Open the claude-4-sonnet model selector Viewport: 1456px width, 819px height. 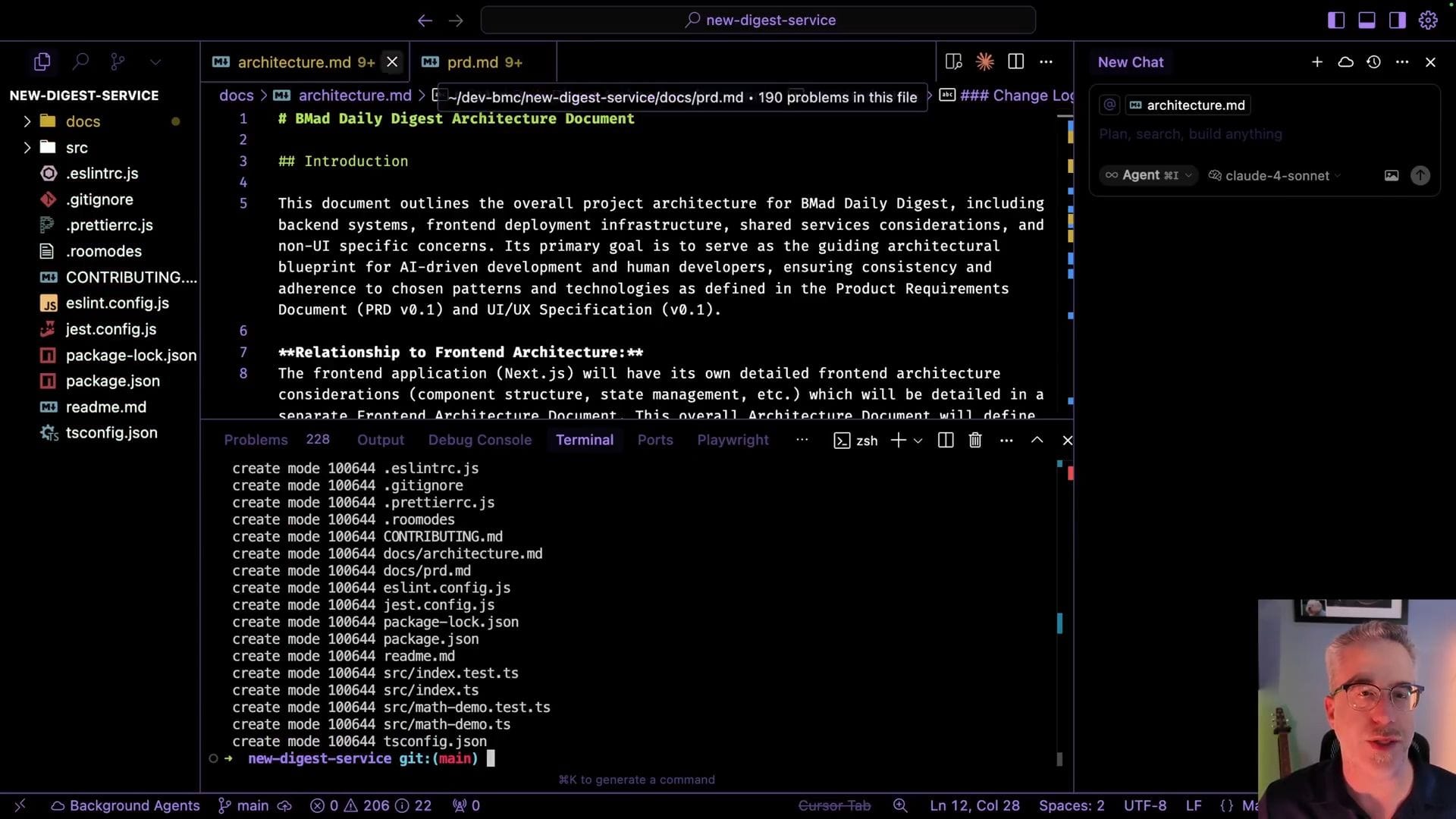click(1276, 175)
